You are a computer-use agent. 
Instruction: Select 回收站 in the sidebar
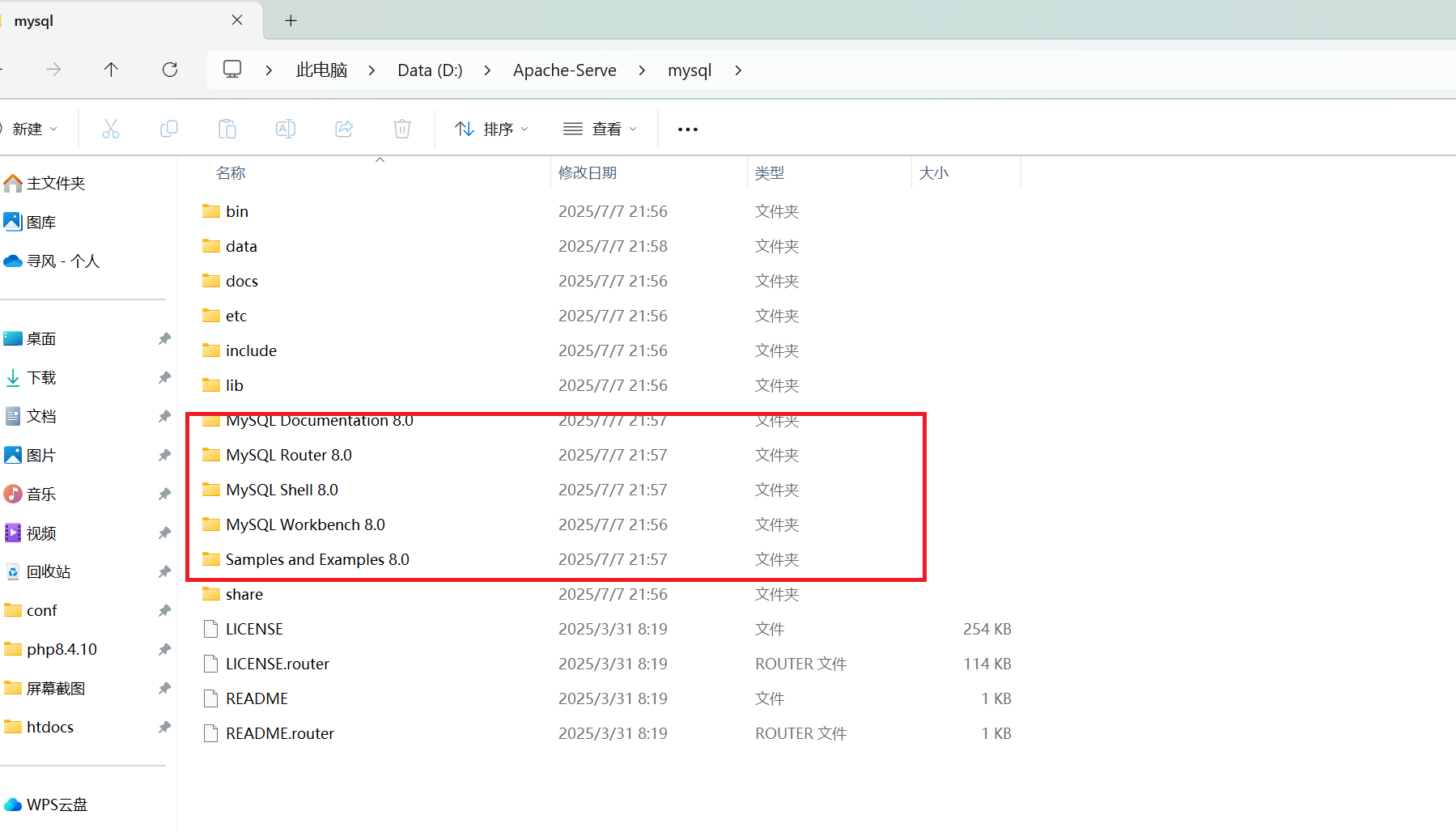click(x=48, y=571)
